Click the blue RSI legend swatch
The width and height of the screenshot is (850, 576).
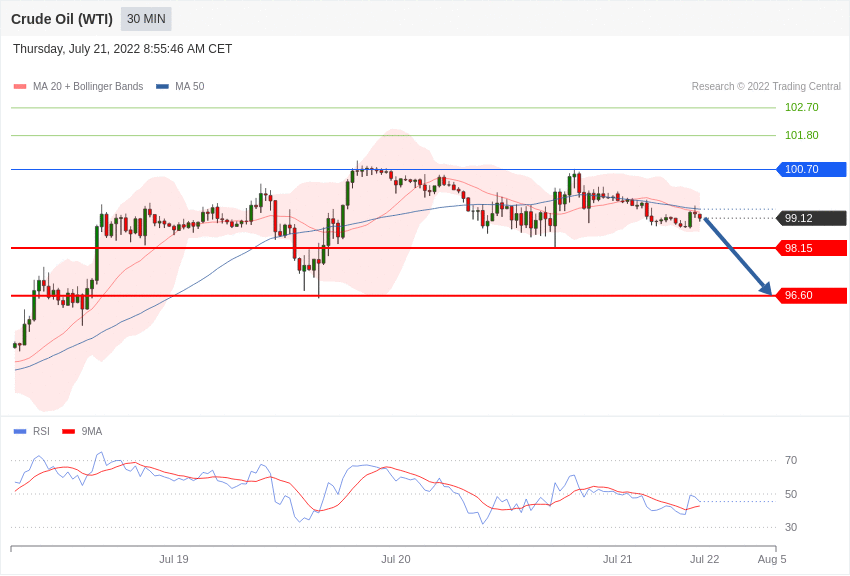tap(20, 431)
